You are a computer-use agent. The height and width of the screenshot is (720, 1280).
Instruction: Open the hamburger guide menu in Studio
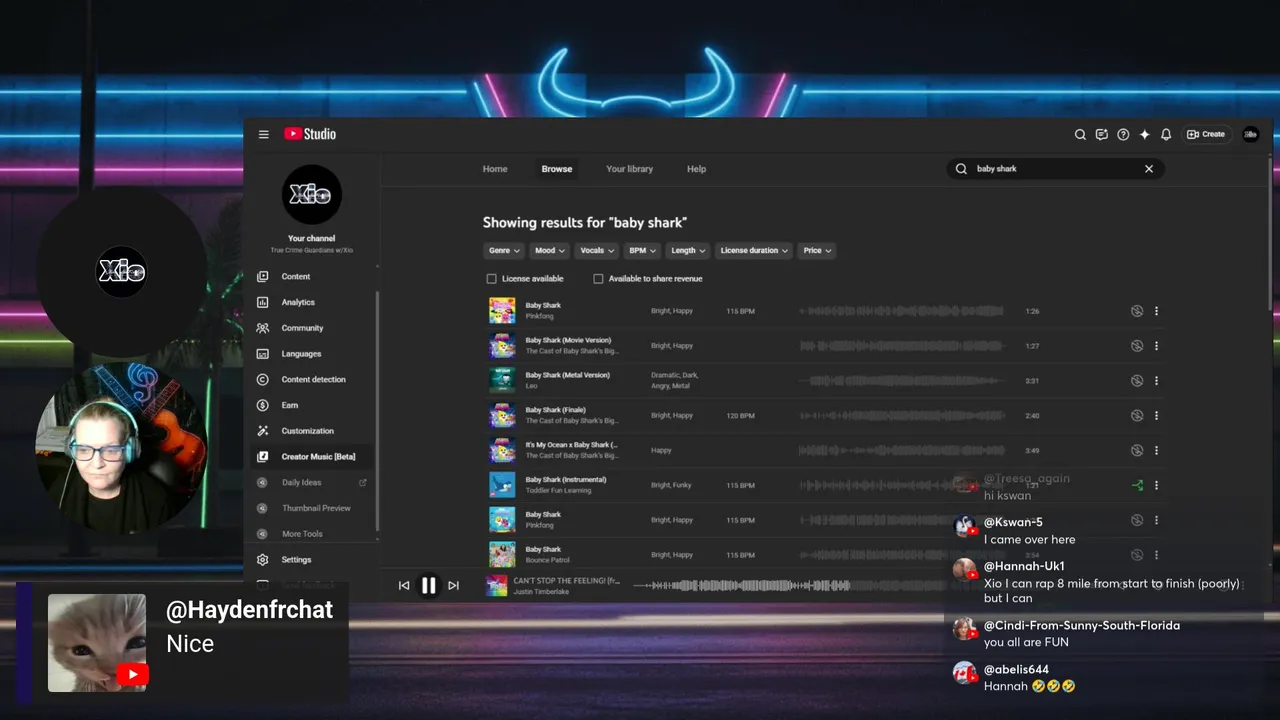pyautogui.click(x=264, y=134)
